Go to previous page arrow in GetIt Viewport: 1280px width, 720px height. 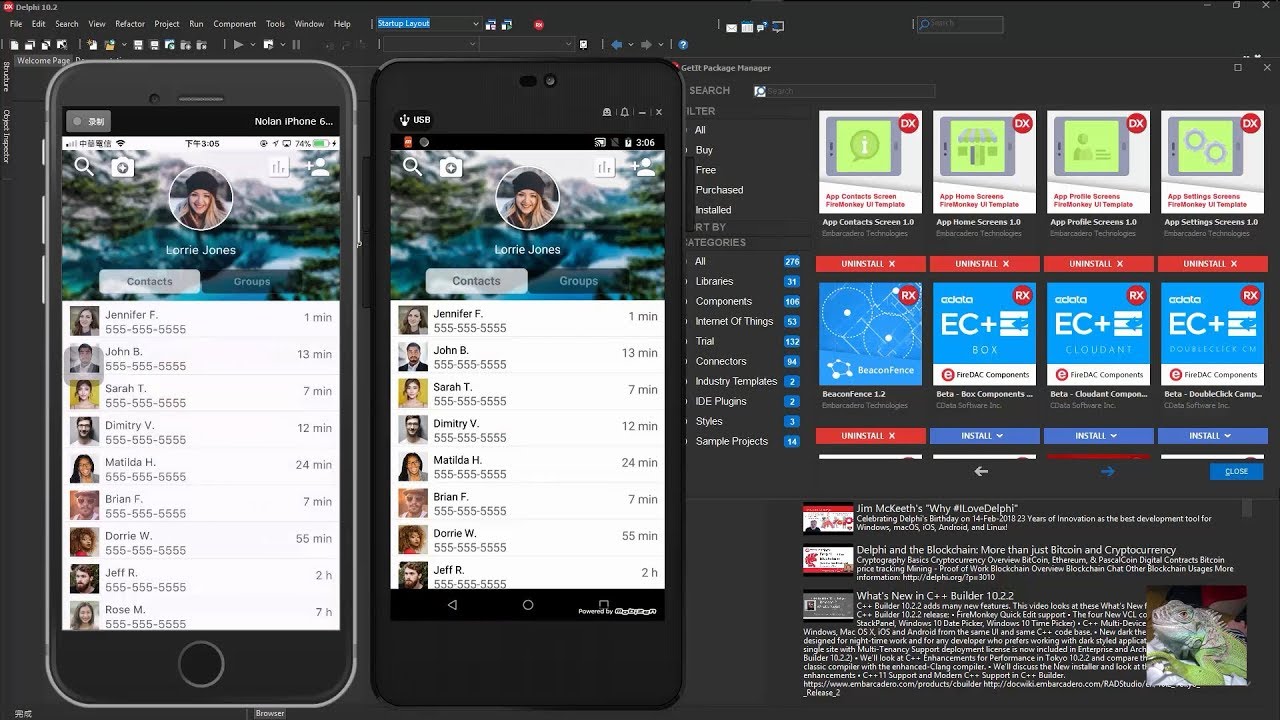[x=981, y=471]
